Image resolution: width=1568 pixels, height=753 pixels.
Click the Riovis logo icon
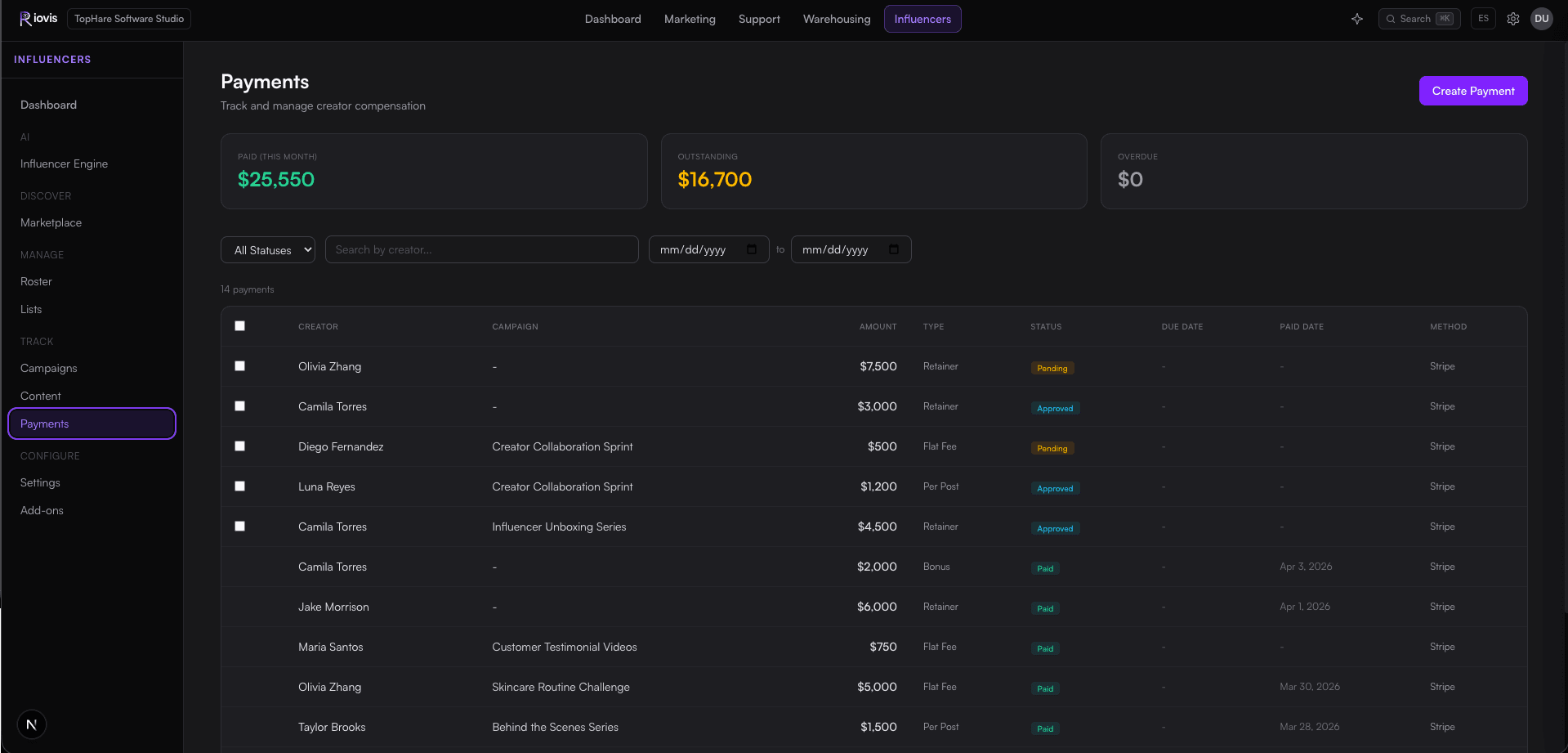pos(25,19)
